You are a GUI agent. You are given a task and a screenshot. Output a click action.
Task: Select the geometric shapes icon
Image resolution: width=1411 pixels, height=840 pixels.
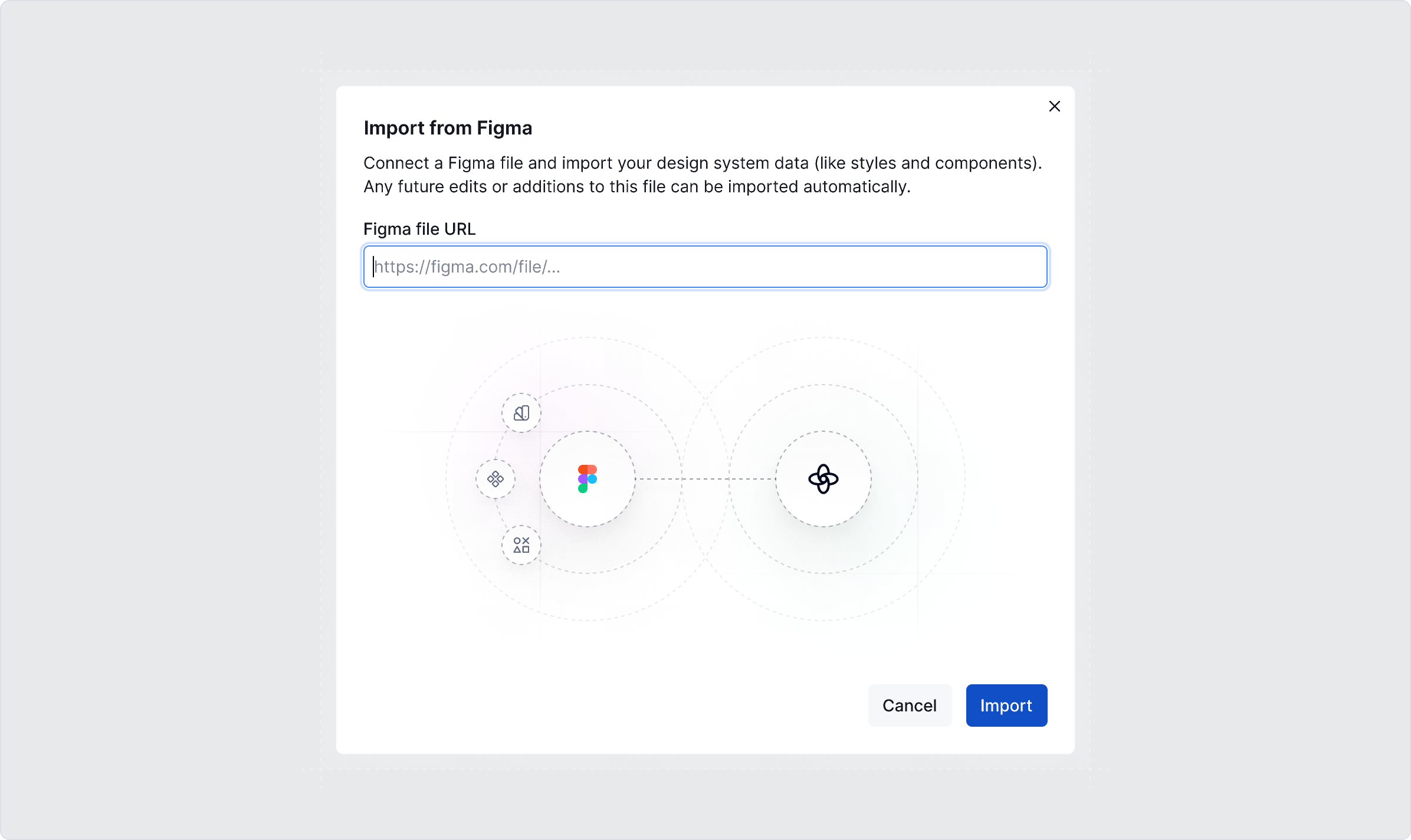click(520, 546)
